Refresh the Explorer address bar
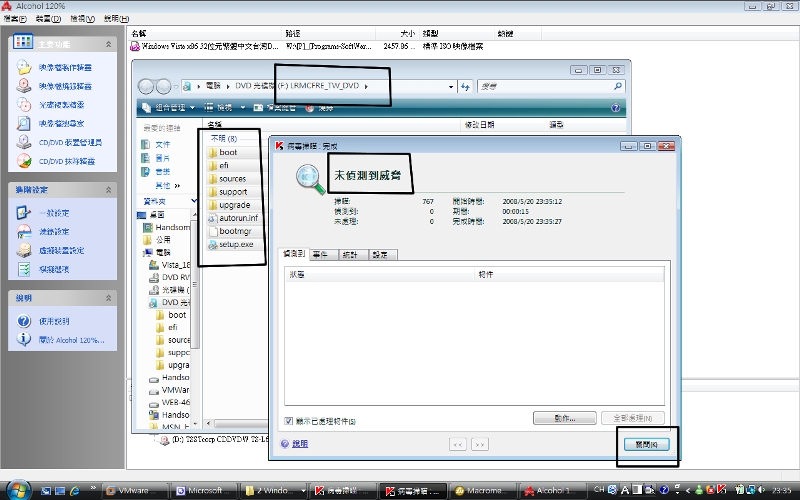Image resolution: width=800 pixels, height=500 pixels. point(465,87)
